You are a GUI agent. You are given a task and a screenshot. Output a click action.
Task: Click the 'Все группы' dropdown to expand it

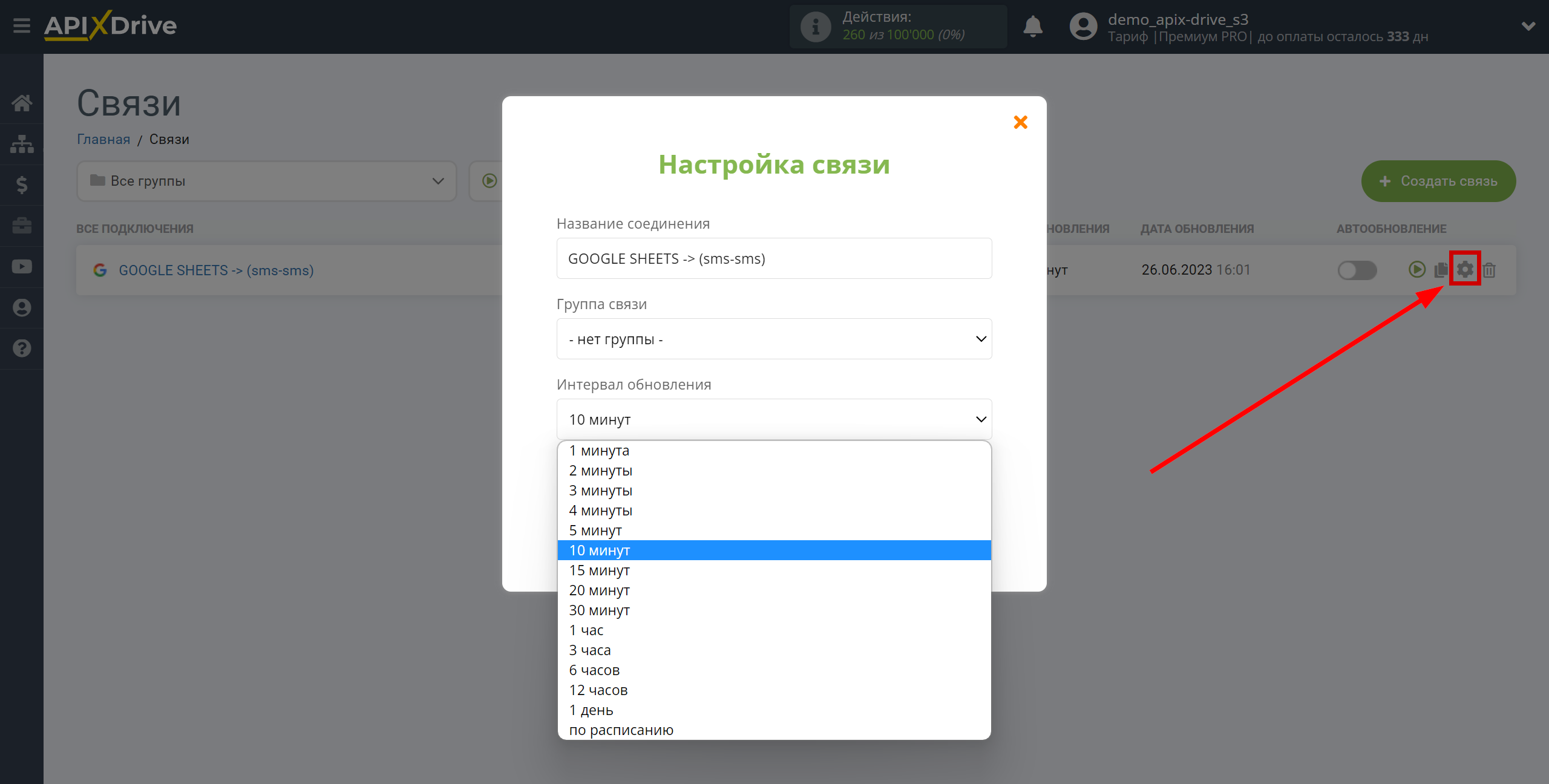point(264,181)
